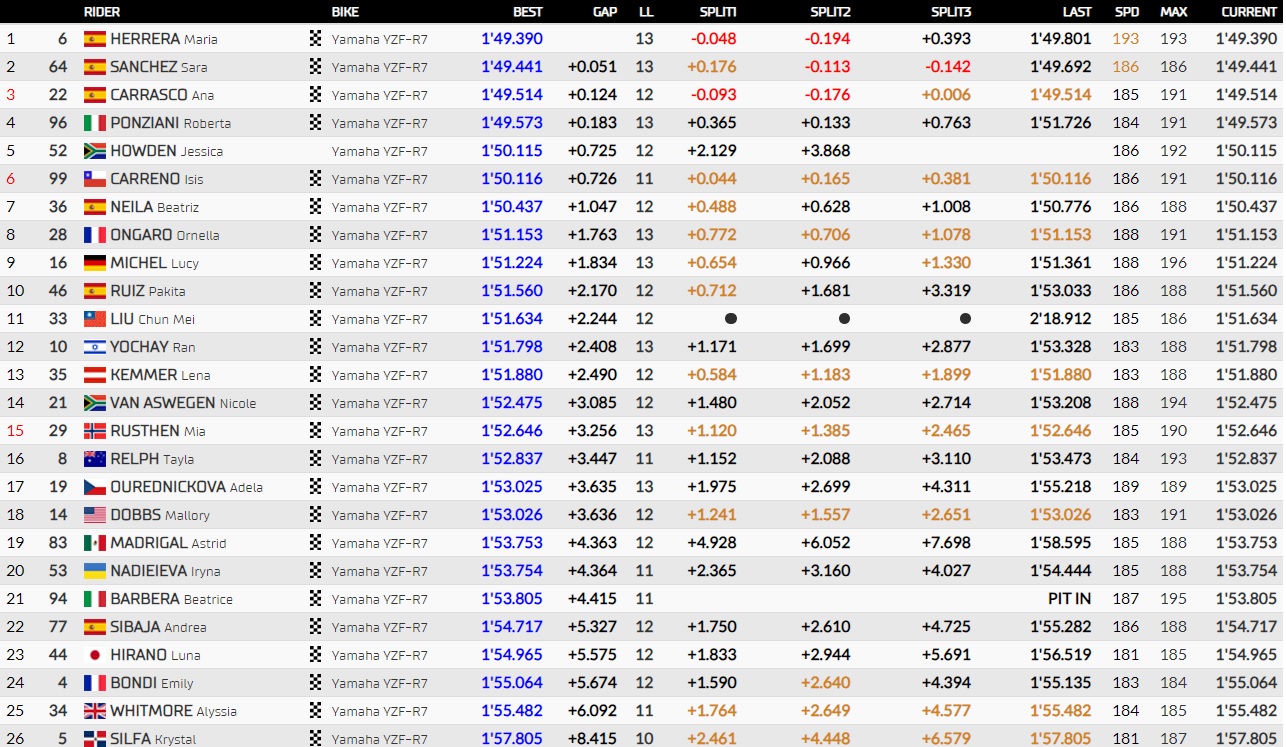Click the US flag beside DOBBS Mallory
1286x747 pixels.
[x=95, y=515]
